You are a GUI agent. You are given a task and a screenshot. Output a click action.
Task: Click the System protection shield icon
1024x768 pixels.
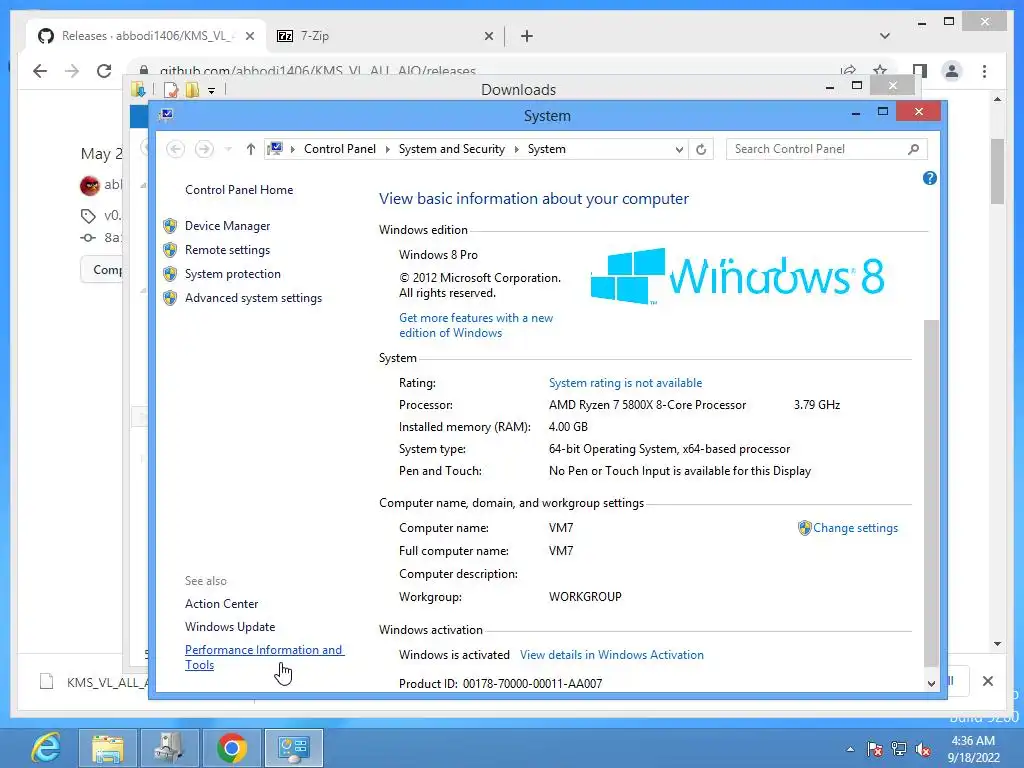(x=170, y=274)
